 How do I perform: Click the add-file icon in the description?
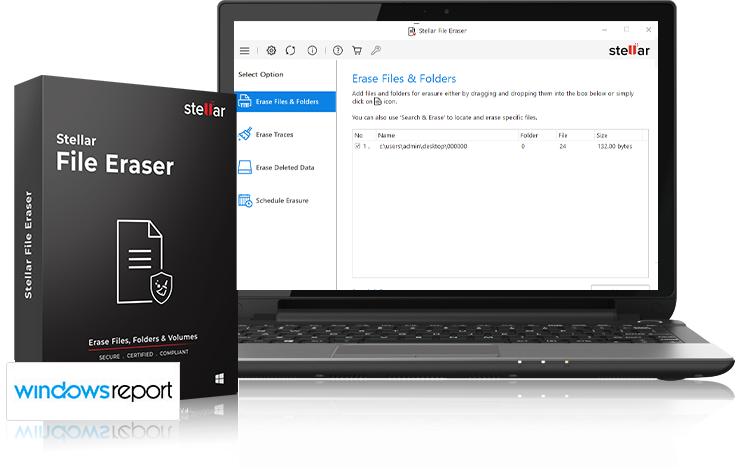pos(378,101)
